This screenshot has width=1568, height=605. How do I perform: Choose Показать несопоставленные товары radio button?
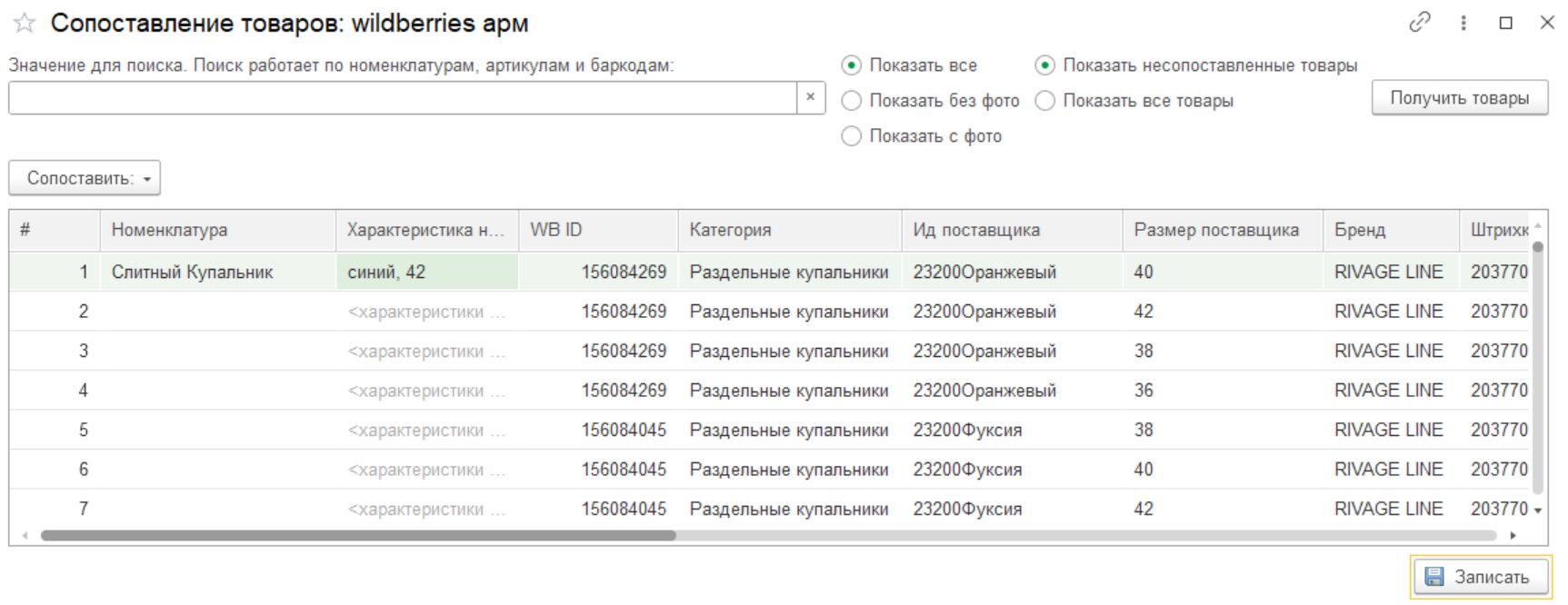click(x=1045, y=65)
